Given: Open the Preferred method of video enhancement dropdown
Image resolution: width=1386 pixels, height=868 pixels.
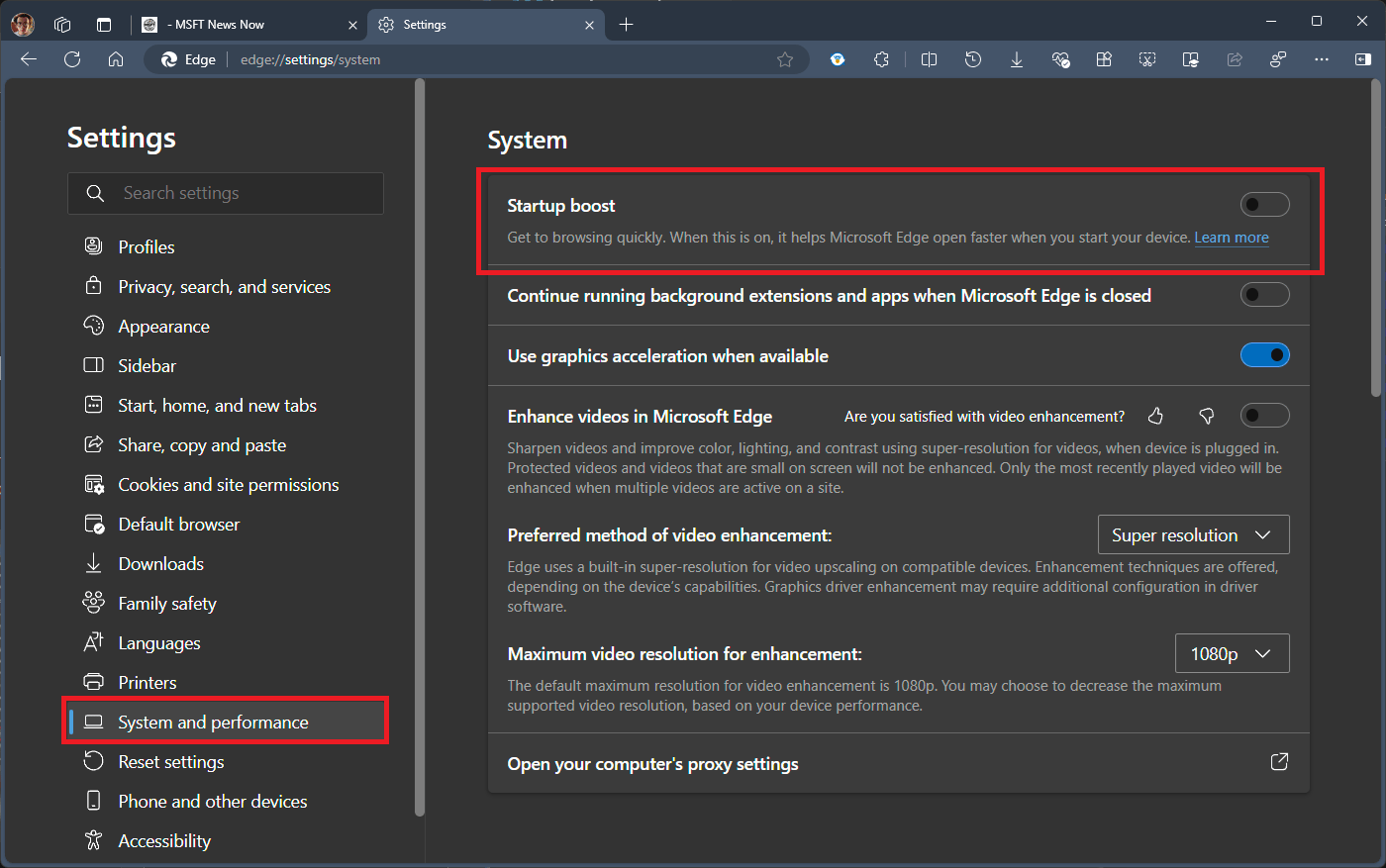Looking at the screenshot, I should pos(1193,534).
